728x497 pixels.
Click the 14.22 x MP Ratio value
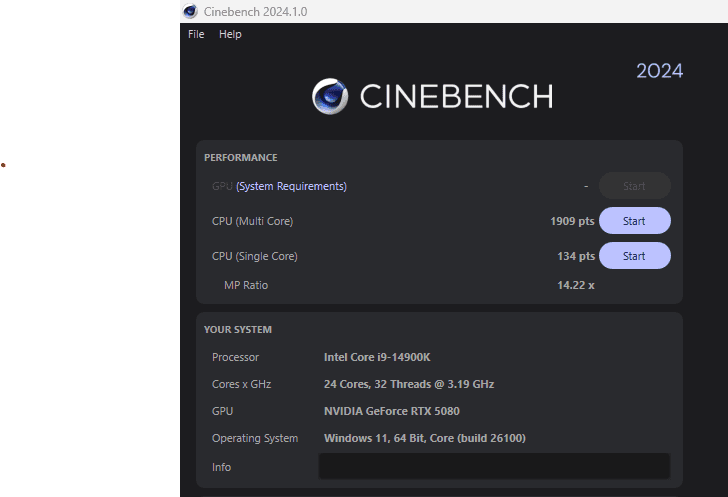(576, 285)
